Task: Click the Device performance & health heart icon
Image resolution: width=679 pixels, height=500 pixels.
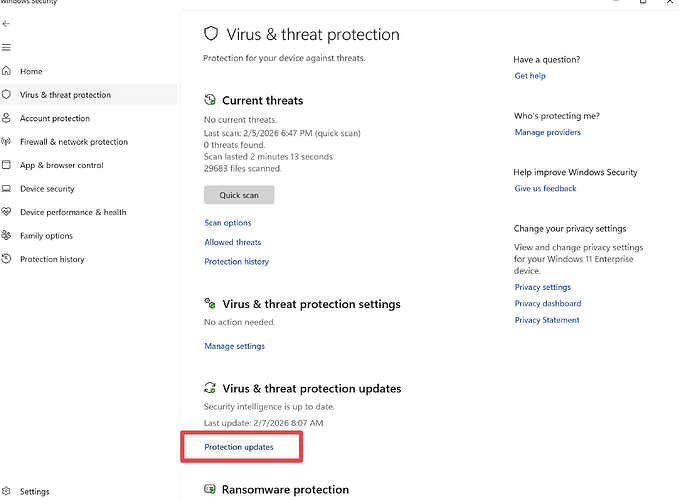Action: [x=7, y=212]
